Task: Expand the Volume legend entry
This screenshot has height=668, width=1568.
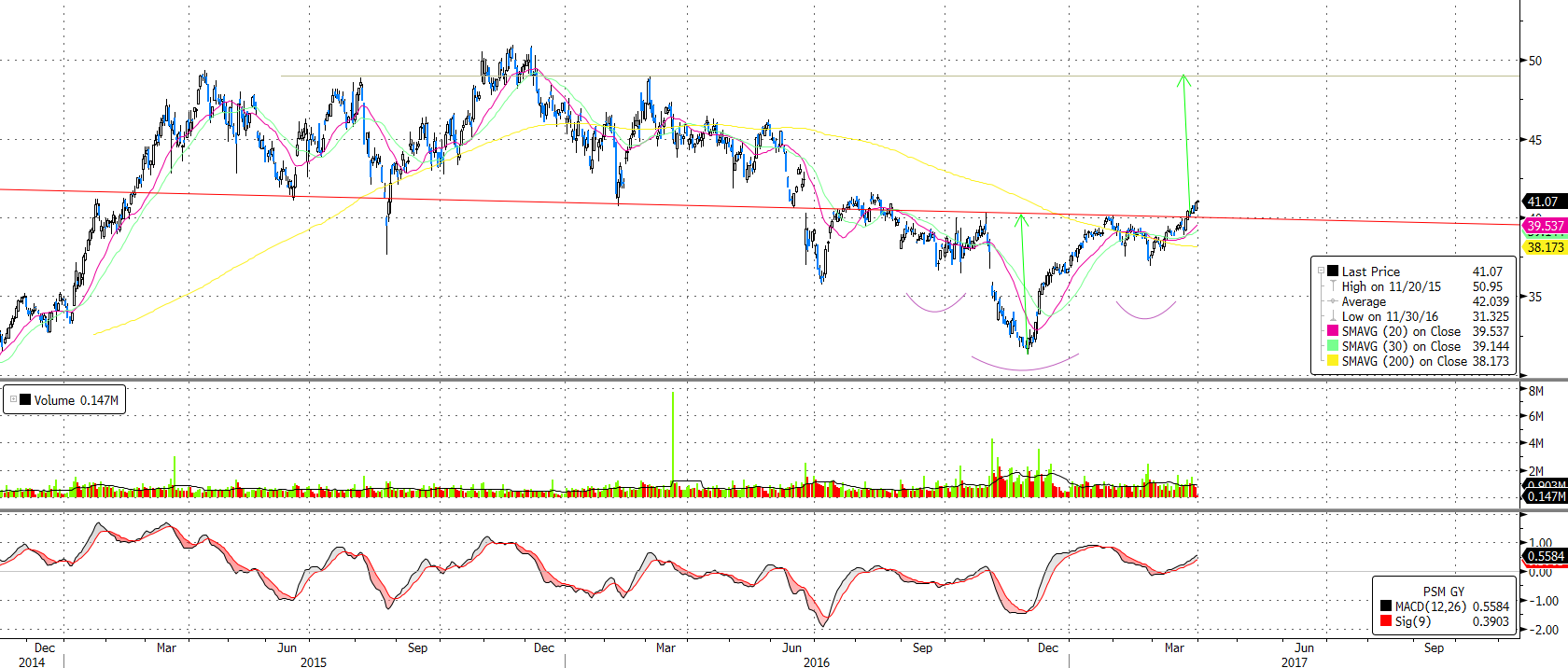Action: coord(13,399)
